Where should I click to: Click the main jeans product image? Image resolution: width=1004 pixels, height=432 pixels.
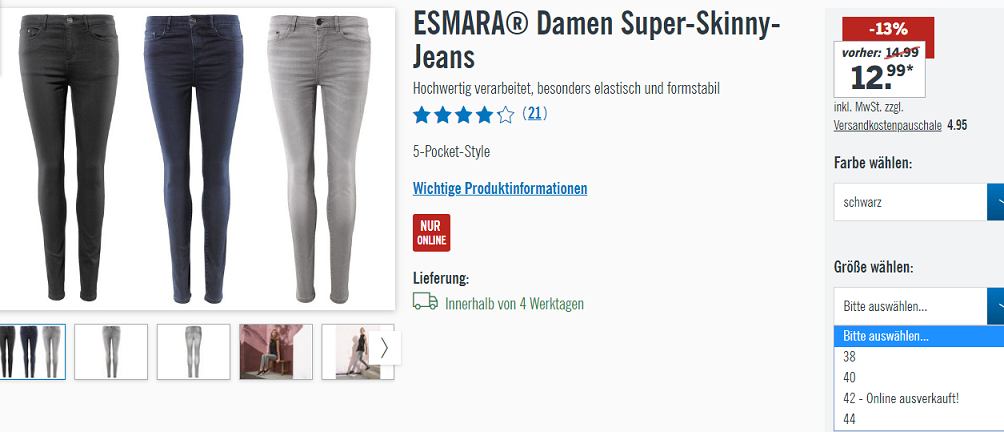(197, 159)
